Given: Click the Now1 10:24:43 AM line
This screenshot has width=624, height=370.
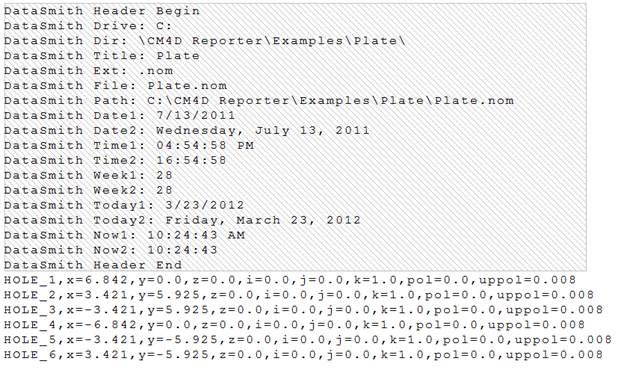Looking at the screenshot, I should click(x=125, y=235).
